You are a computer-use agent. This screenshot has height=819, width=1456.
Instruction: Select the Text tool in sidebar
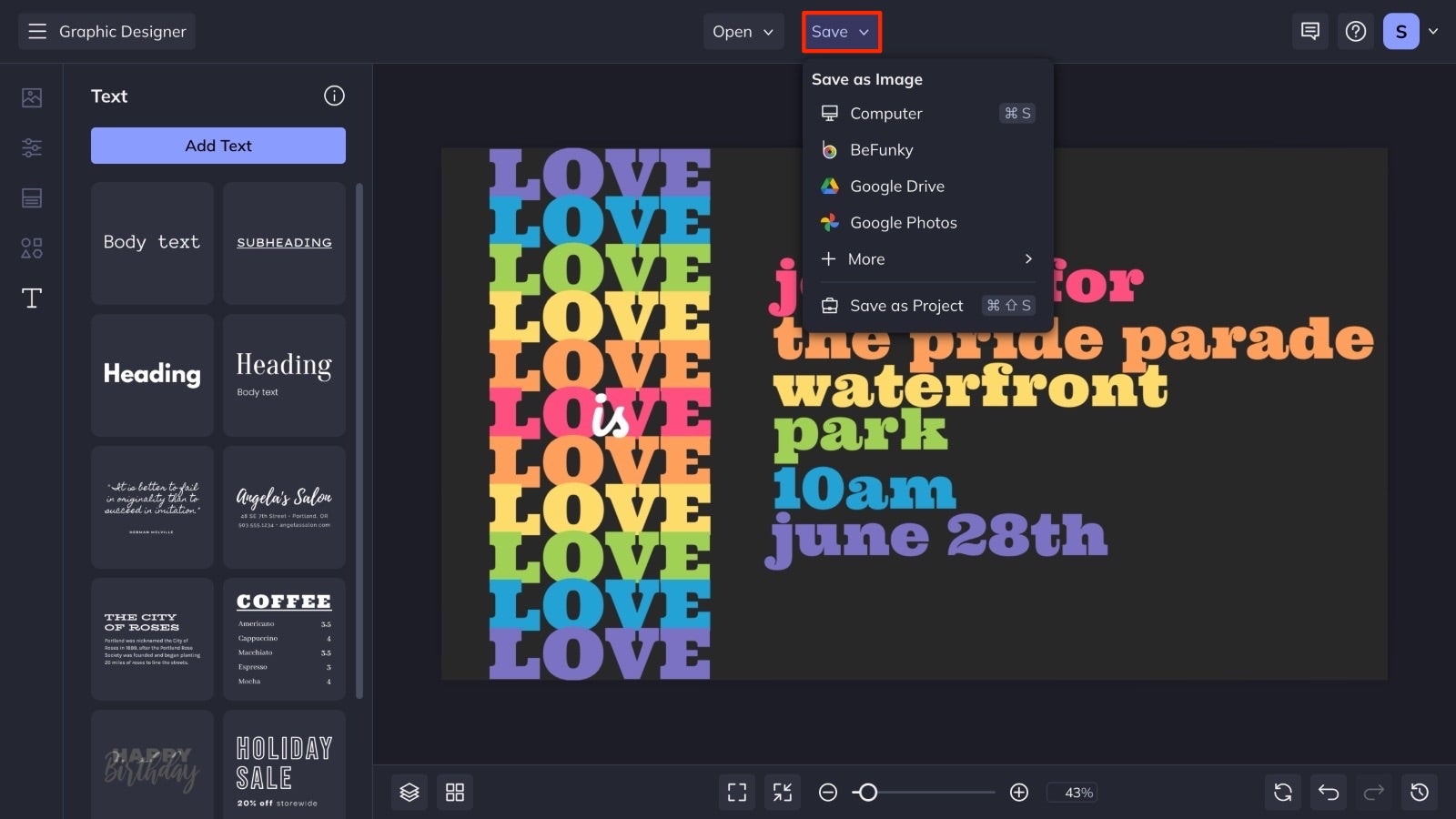click(31, 298)
